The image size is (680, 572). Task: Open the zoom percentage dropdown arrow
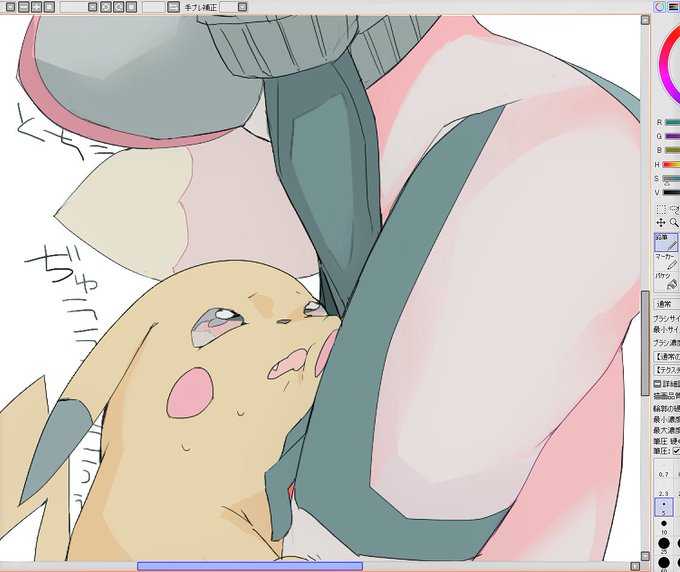coord(92,7)
